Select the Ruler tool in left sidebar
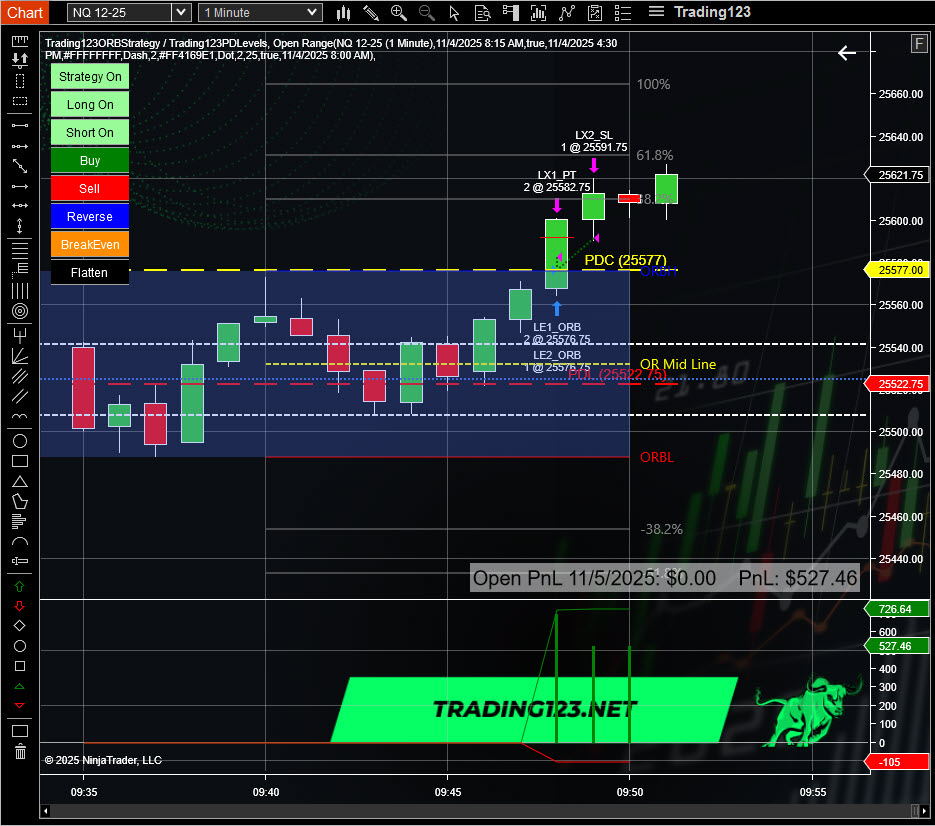Screen dimensions: 935x826 point(19,43)
